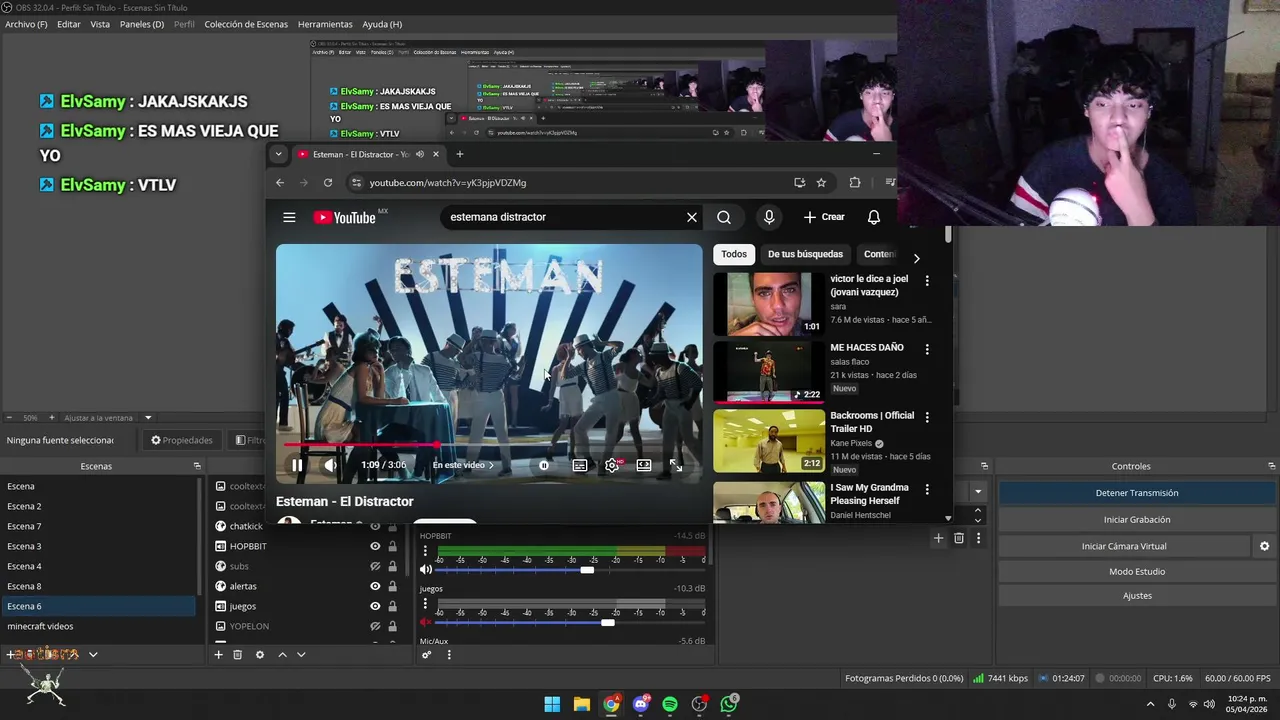Open a new Chrome tab

pos(460,154)
